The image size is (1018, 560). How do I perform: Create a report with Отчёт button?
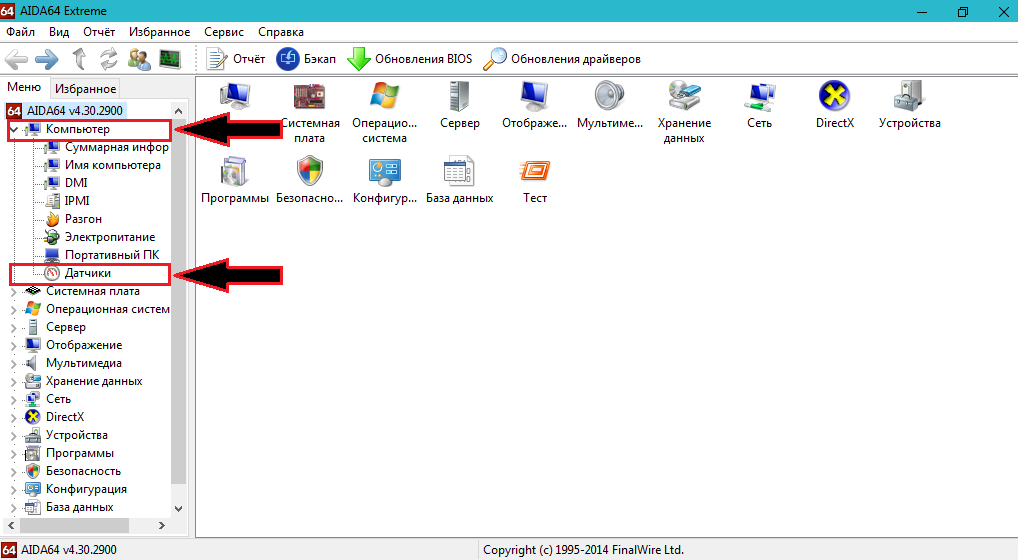click(236, 59)
